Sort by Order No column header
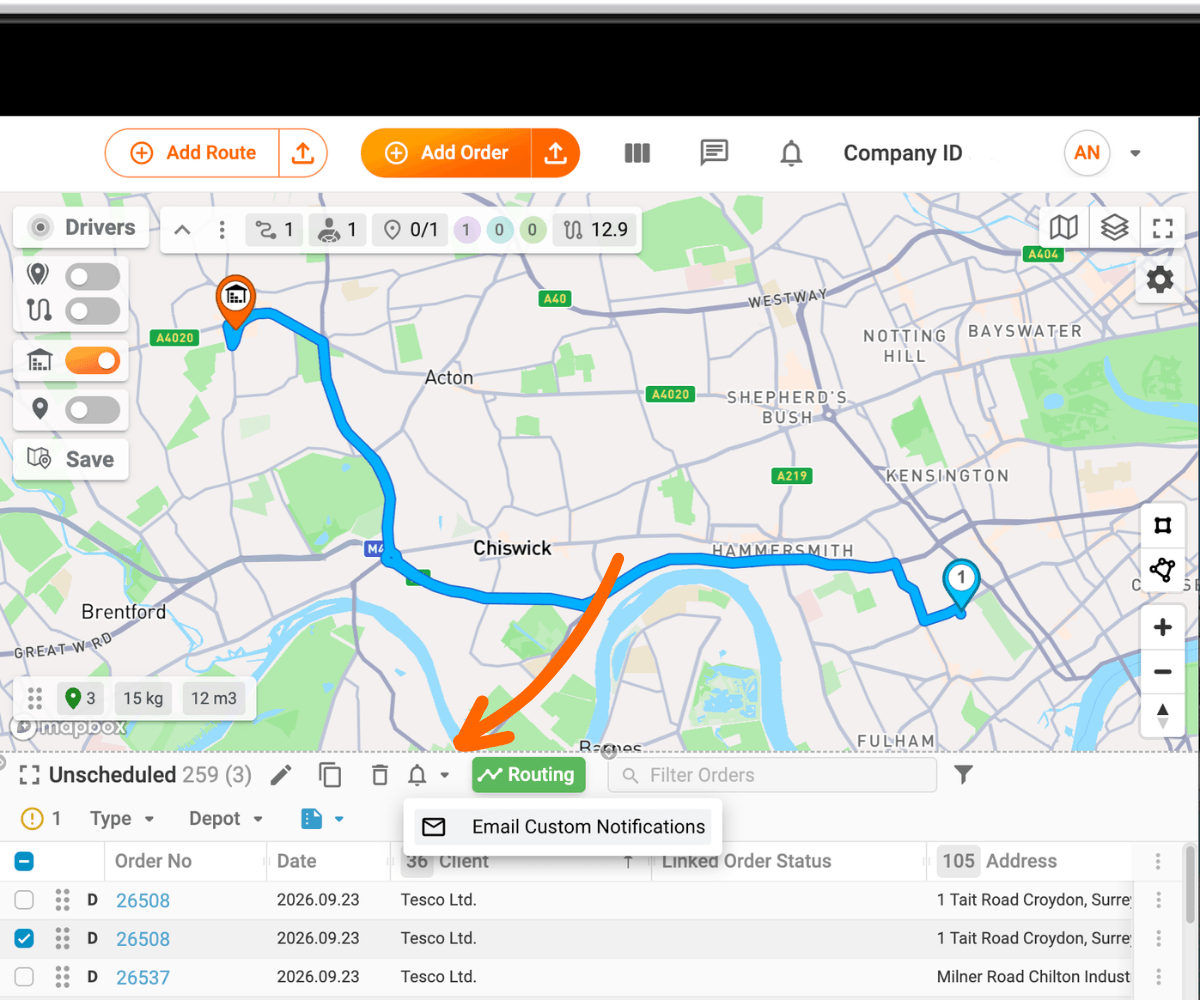This screenshot has height=1000, width=1200. click(153, 861)
